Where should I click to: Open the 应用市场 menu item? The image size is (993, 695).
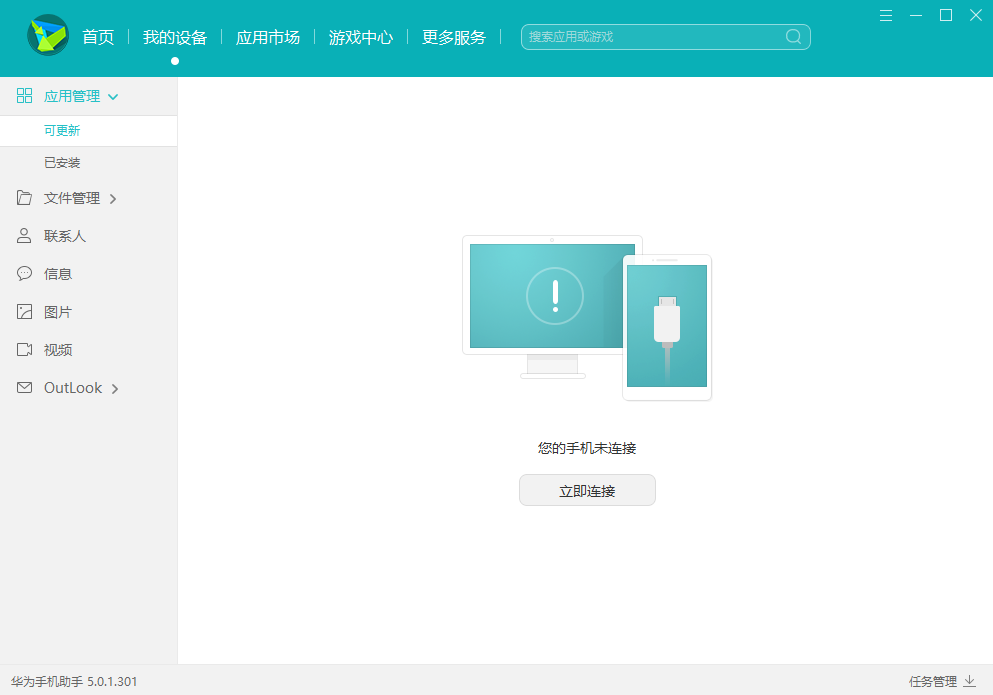click(267, 36)
